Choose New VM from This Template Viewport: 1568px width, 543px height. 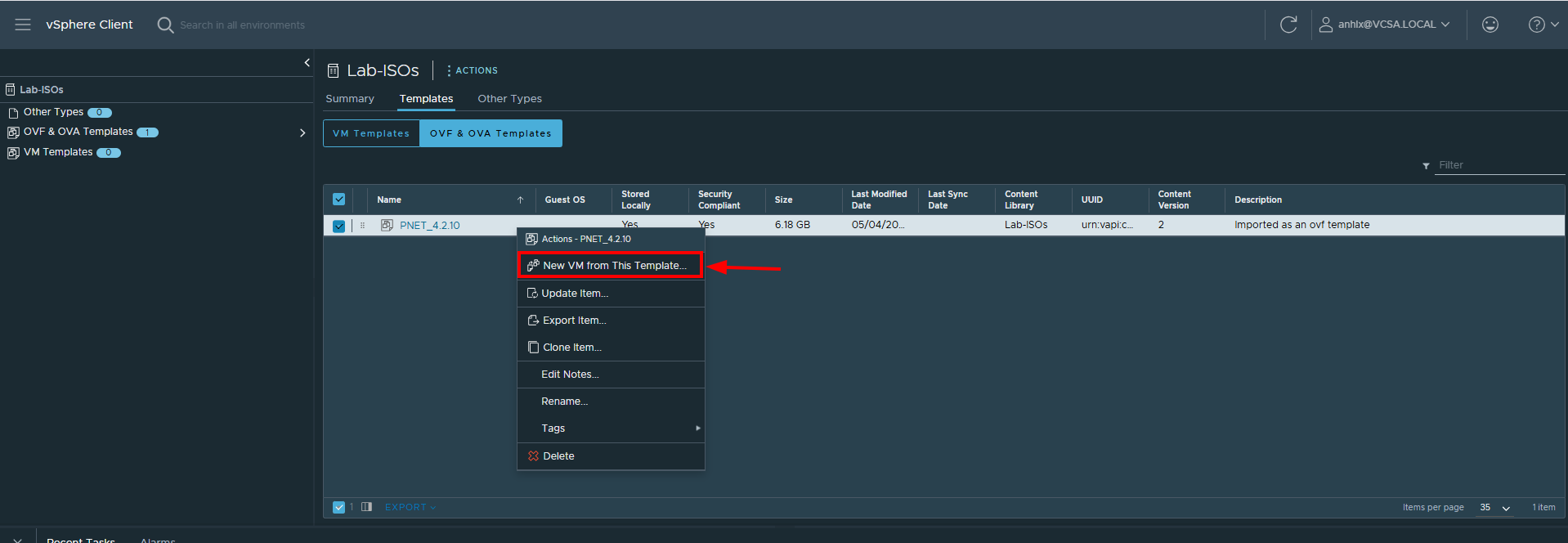click(x=611, y=266)
